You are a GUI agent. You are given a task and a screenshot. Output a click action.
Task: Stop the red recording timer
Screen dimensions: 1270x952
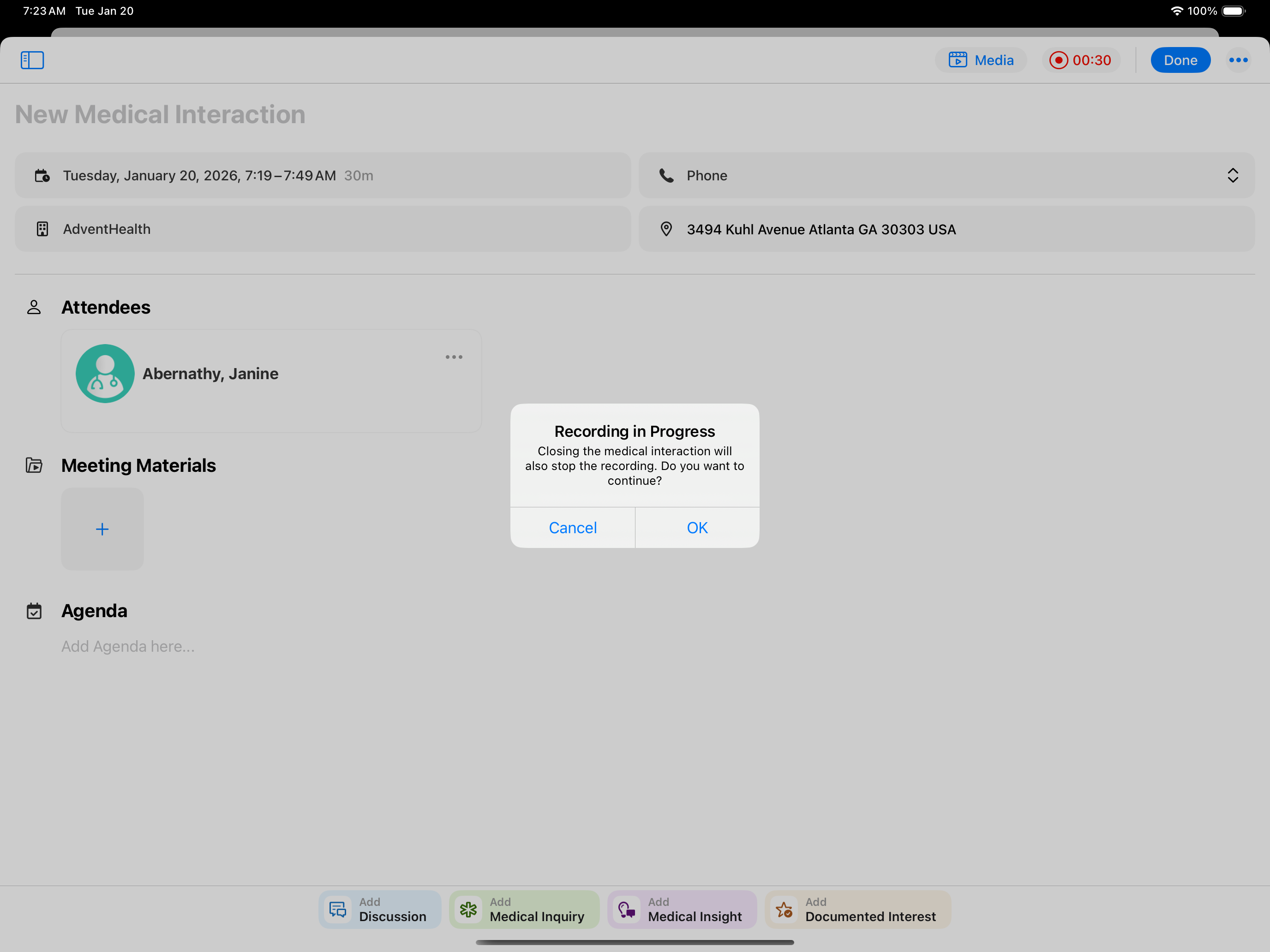(x=1080, y=59)
